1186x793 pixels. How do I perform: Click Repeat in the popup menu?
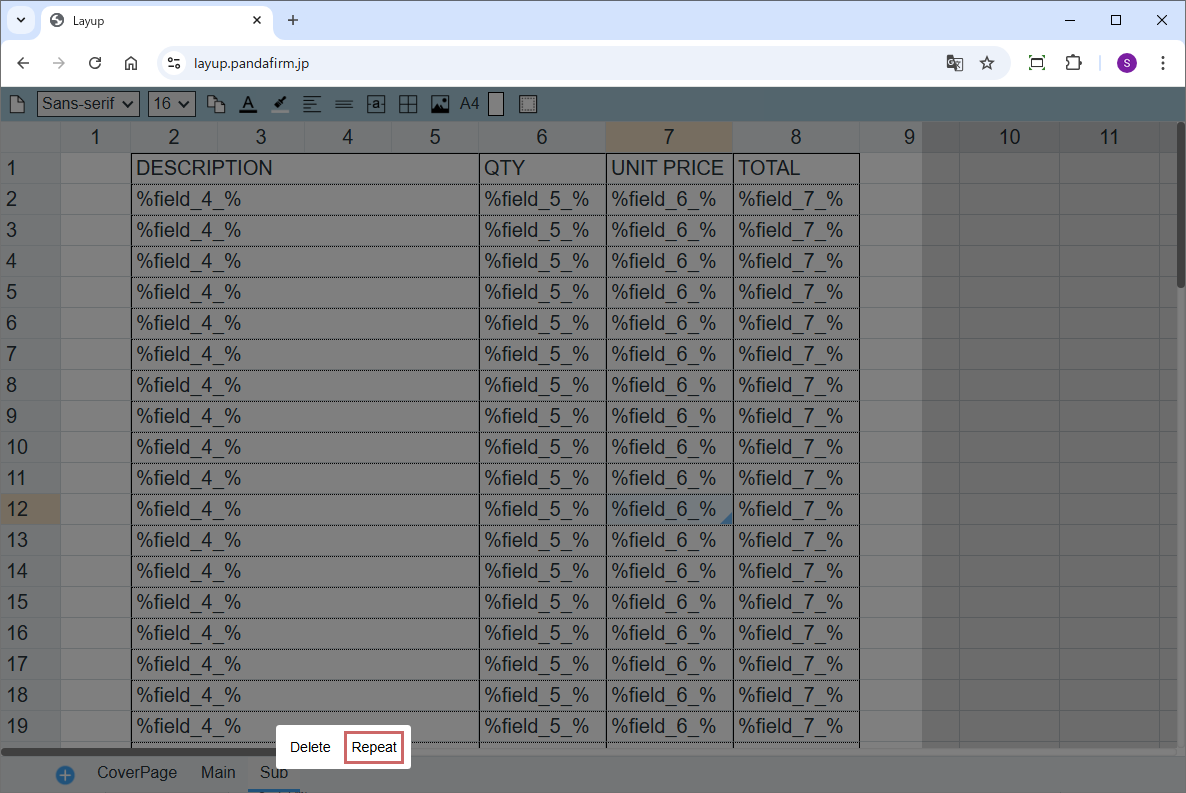374,747
